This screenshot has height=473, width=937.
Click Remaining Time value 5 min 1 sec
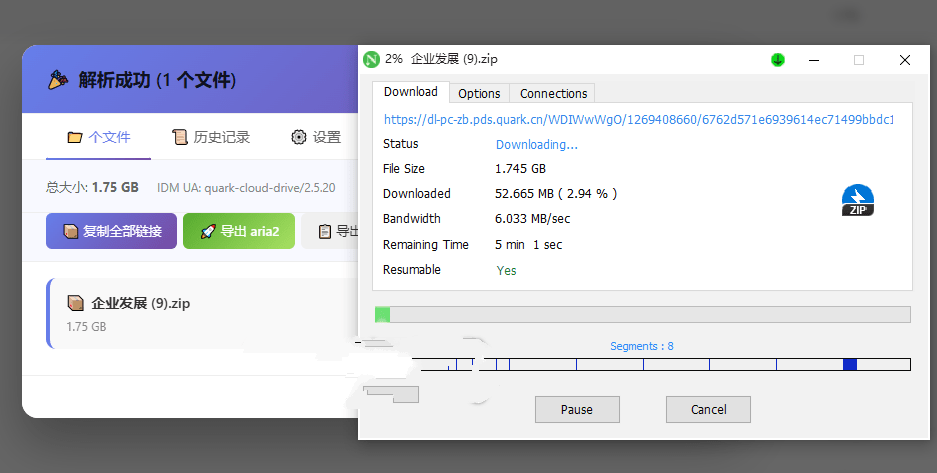click(x=528, y=245)
